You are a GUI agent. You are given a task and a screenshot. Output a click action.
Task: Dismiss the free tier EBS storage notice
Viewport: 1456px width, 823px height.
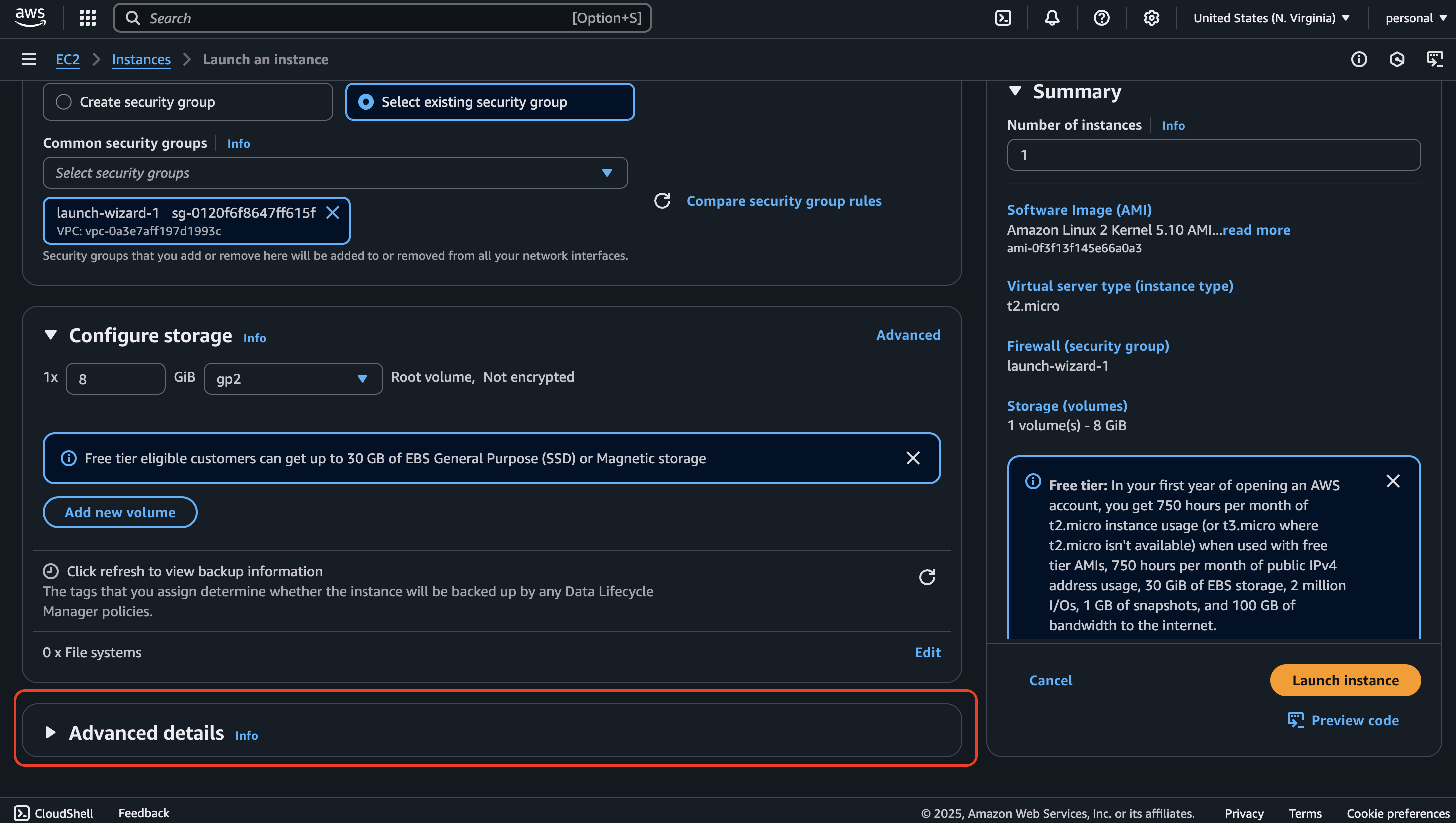[x=913, y=458]
